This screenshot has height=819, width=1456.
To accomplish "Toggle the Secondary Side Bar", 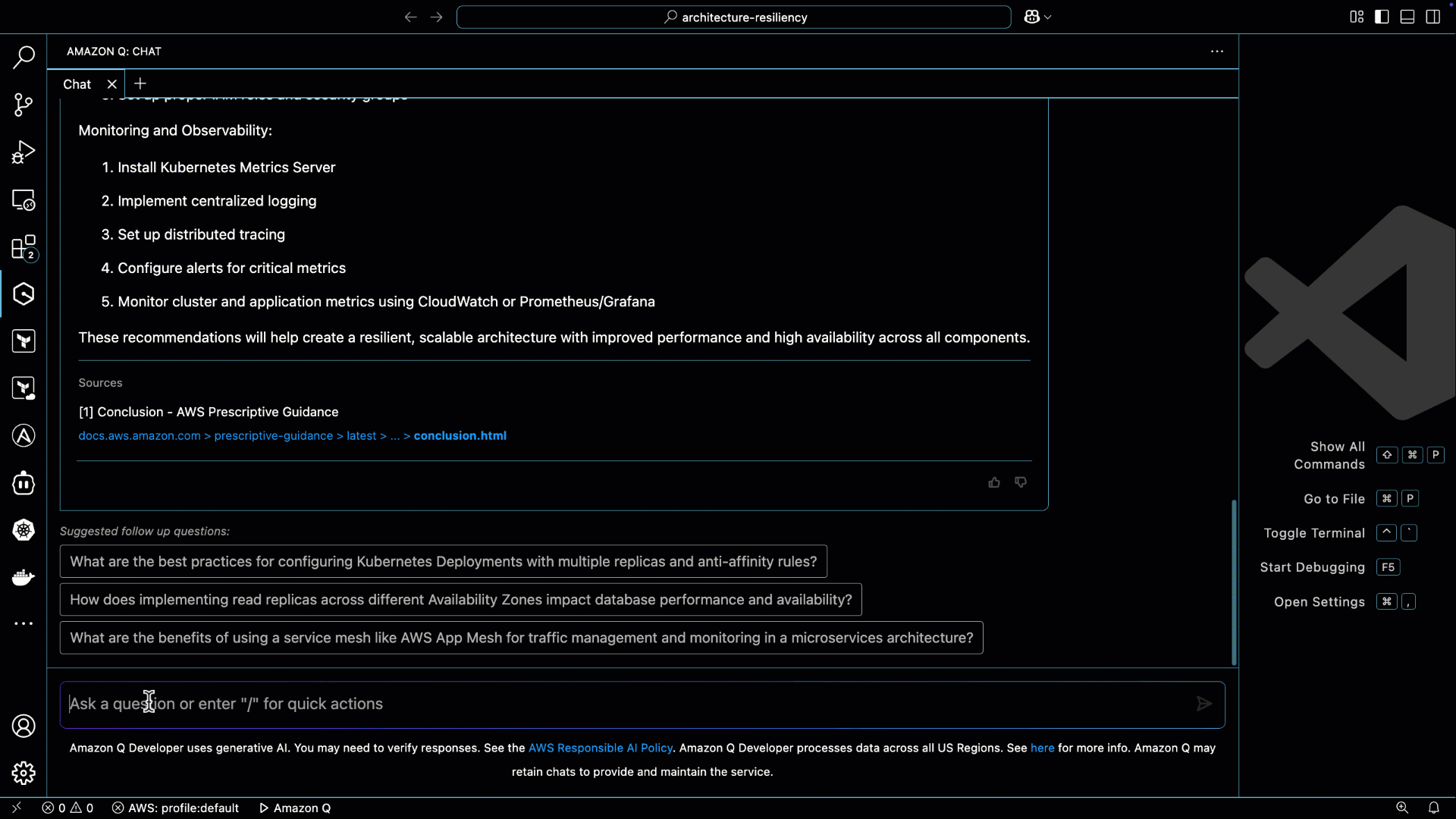I will tap(1432, 16).
